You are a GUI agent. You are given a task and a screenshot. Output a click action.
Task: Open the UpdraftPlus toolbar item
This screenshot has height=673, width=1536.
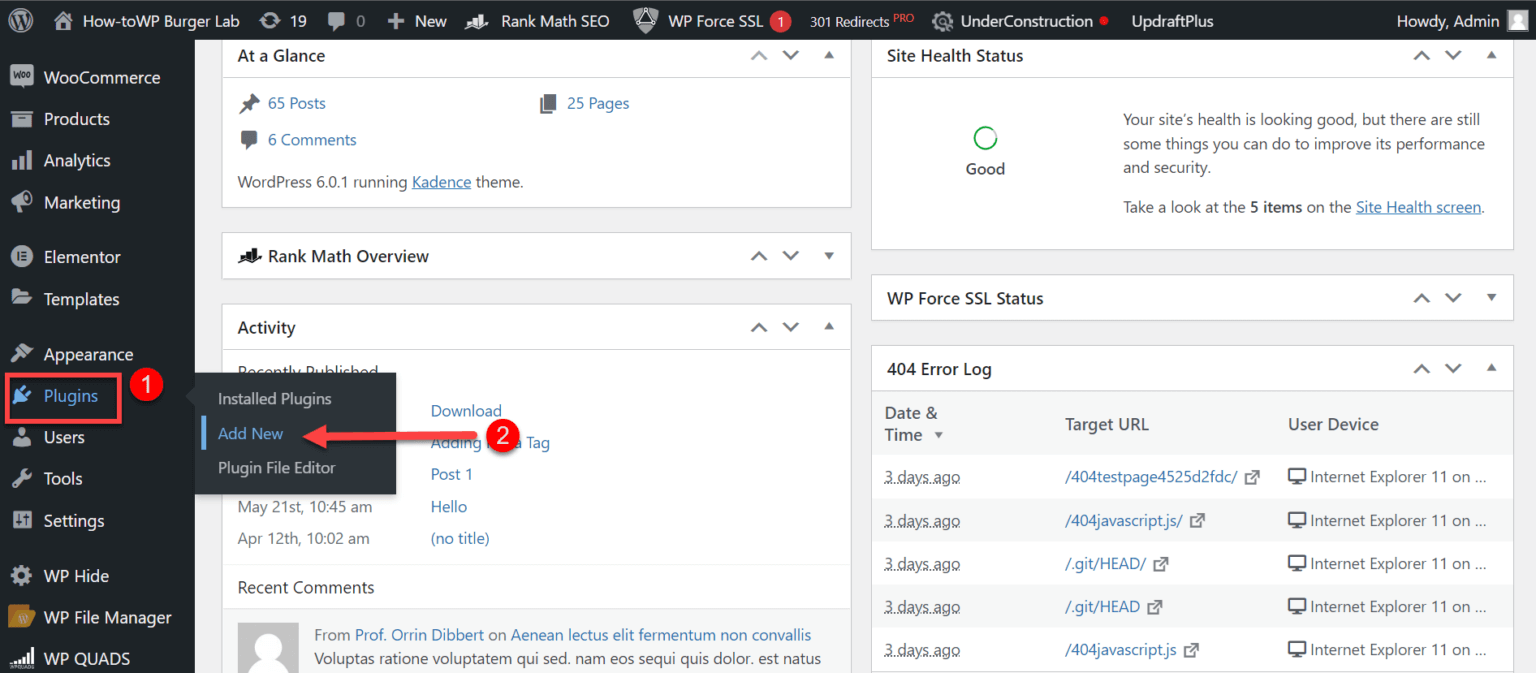pos(1172,20)
